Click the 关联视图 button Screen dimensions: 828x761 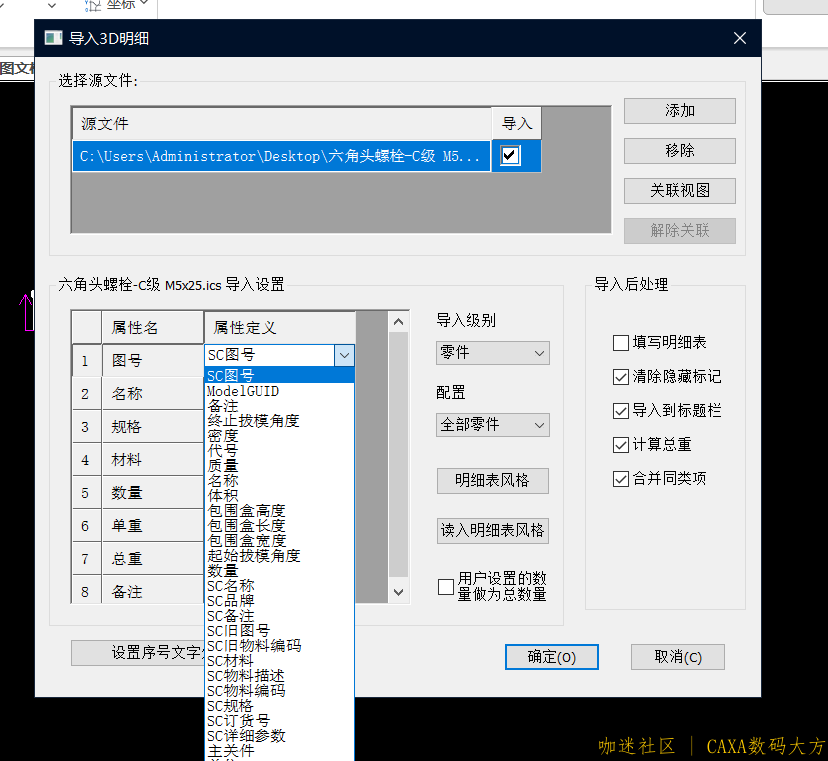click(679, 191)
